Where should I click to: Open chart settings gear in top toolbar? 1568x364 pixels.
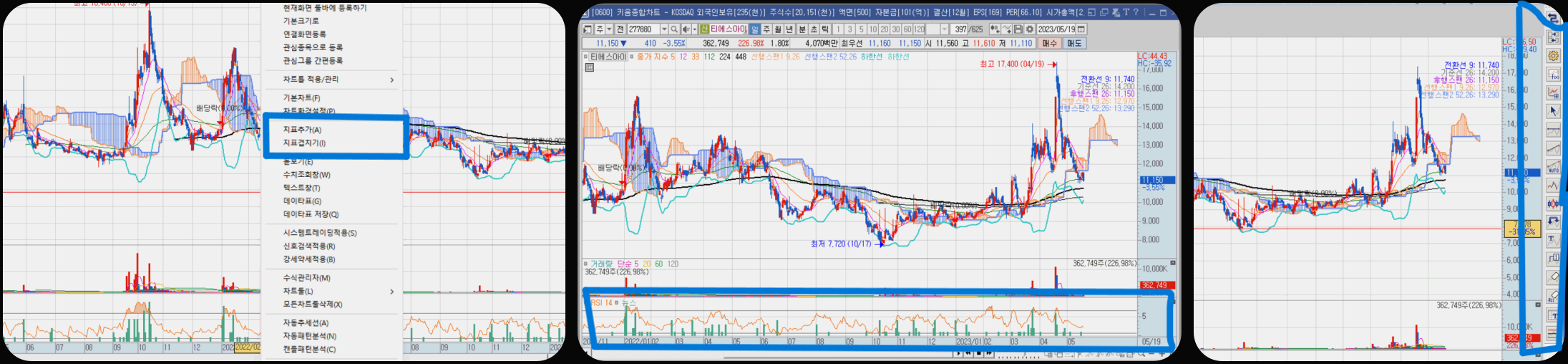click(1030, 29)
